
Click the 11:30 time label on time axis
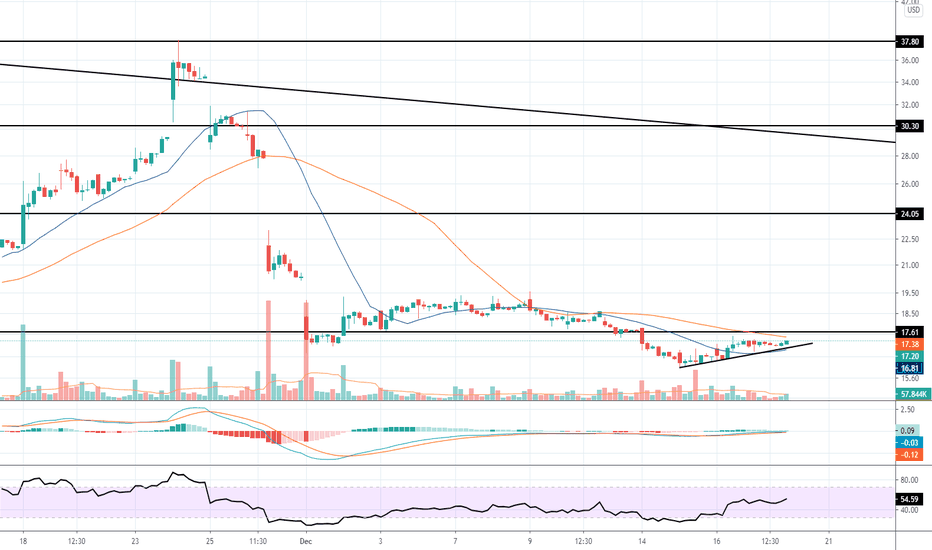[257, 541]
